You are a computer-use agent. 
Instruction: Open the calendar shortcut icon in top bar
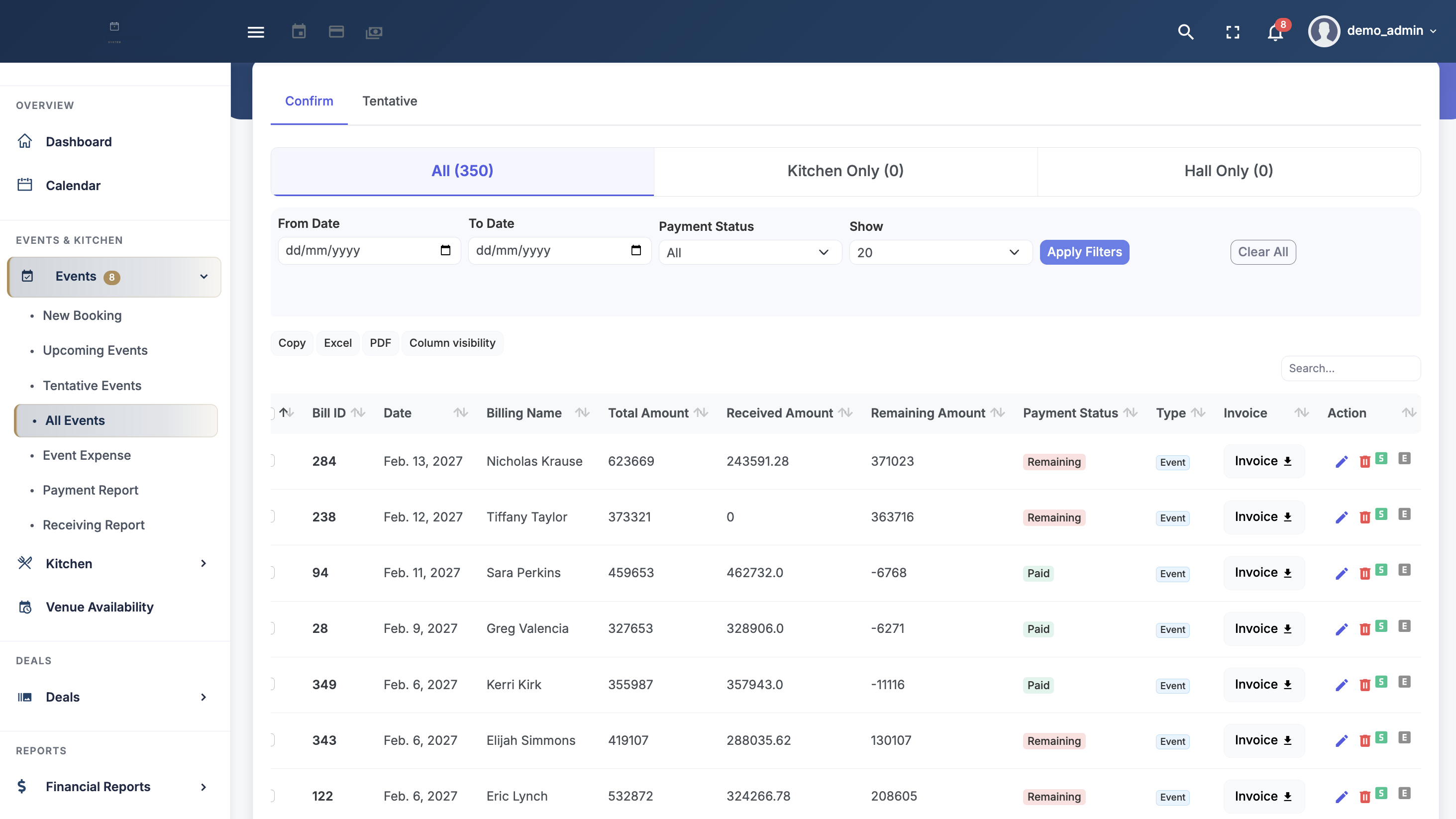tap(299, 32)
